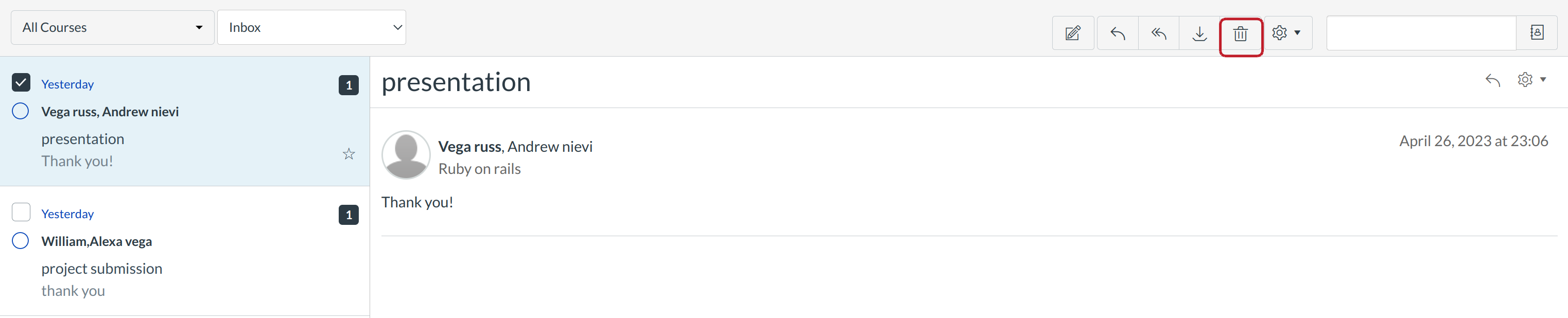Open the project submission conversation
1568x318 pixels.
click(183, 268)
